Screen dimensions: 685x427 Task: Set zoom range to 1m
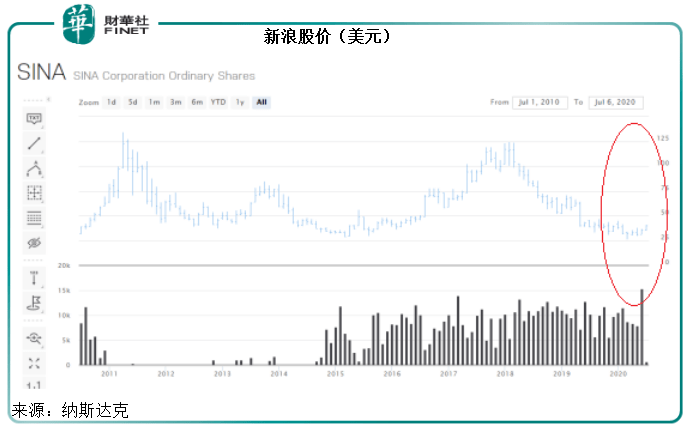point(153,102)
